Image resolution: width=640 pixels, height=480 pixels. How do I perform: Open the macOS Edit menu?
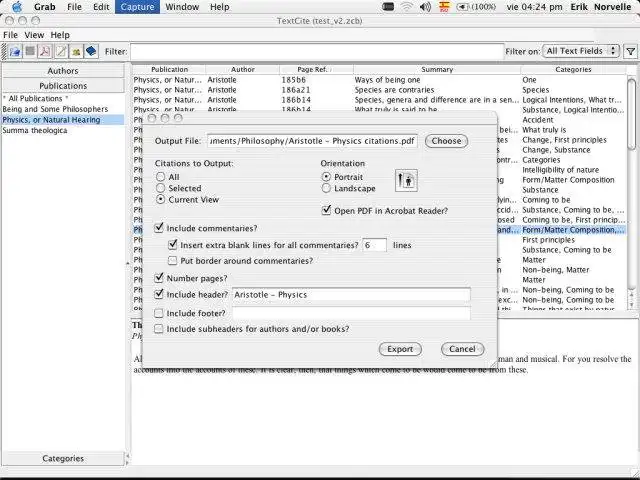101,7
